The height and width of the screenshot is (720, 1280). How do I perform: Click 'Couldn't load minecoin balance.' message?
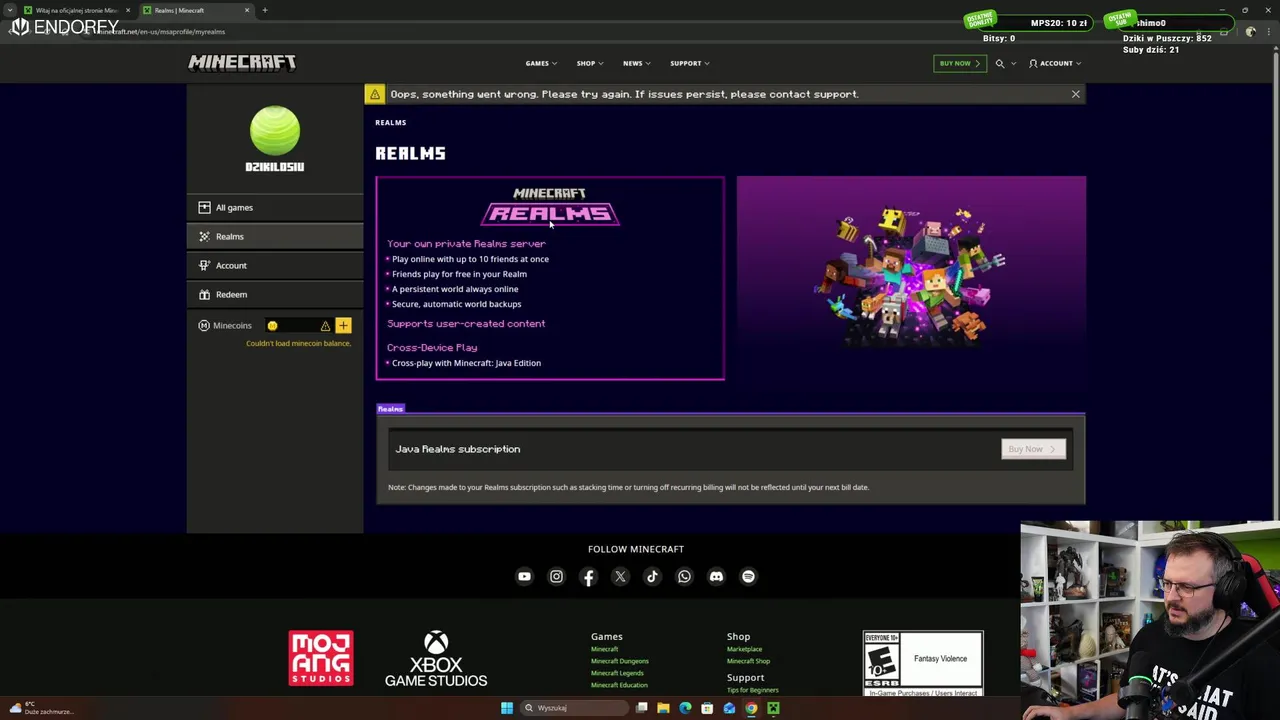click(298, 343)
